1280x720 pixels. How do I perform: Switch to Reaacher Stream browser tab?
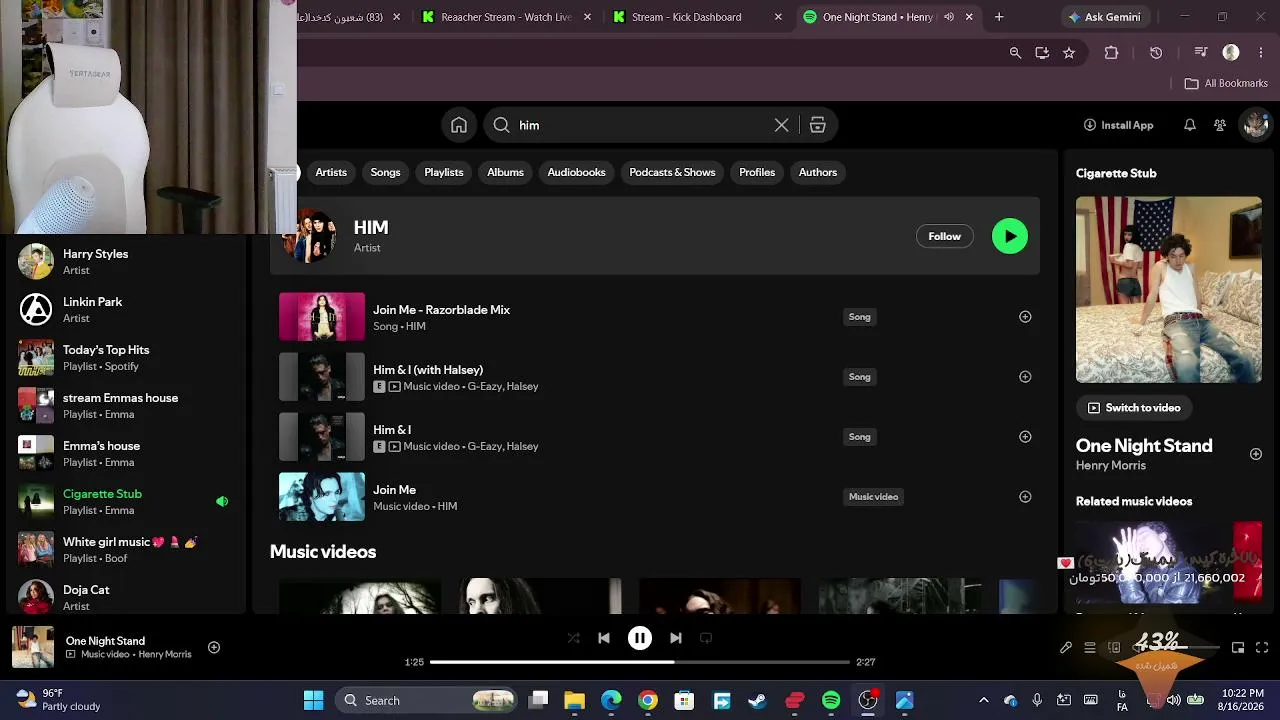506,17
